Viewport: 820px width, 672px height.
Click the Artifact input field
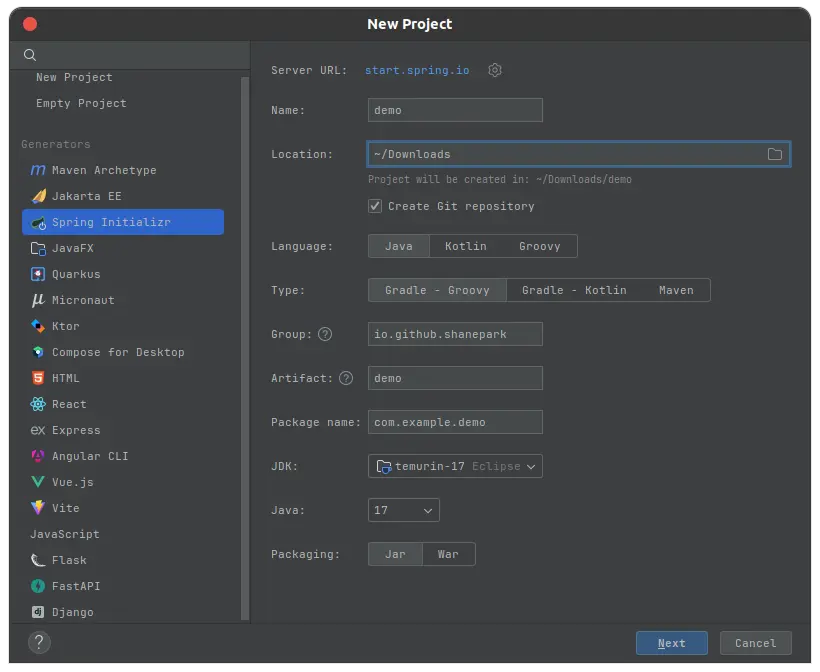tap(455, 378)
